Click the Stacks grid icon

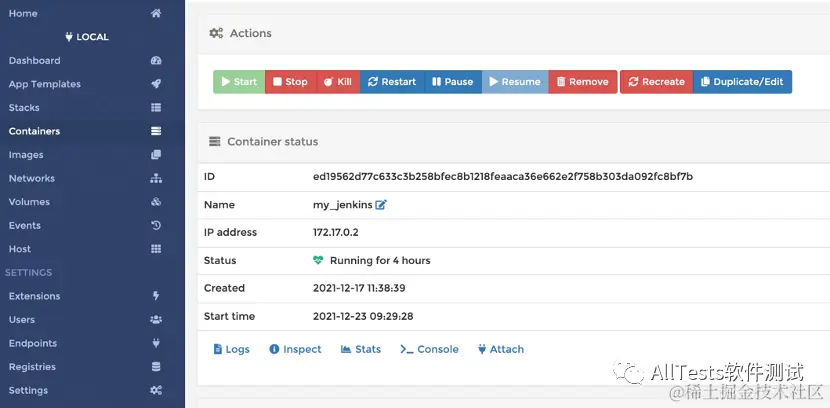click(156, 107)
